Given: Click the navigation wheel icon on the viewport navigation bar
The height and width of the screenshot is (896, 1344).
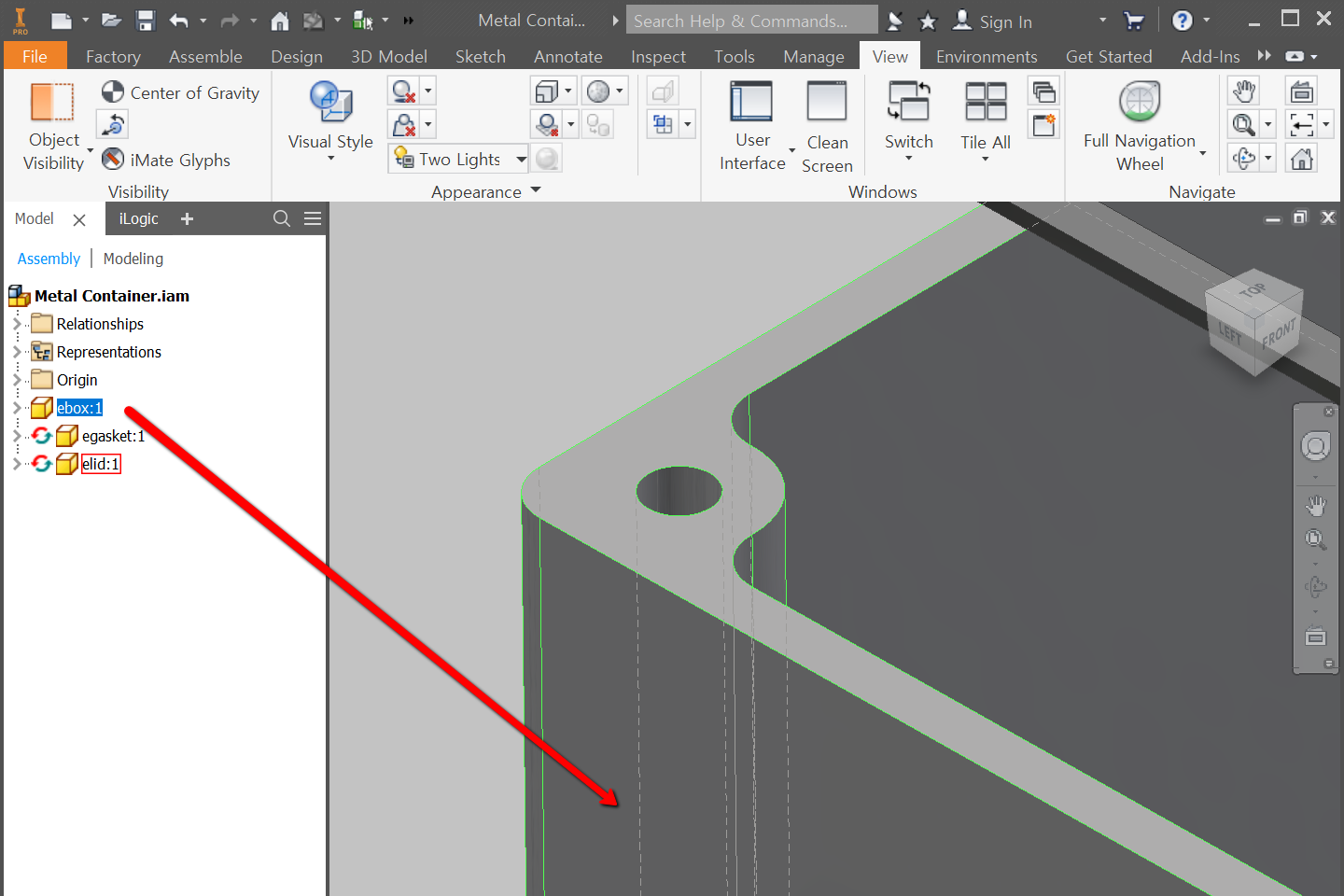Looking at the screenshot, I should [1316, 447].
